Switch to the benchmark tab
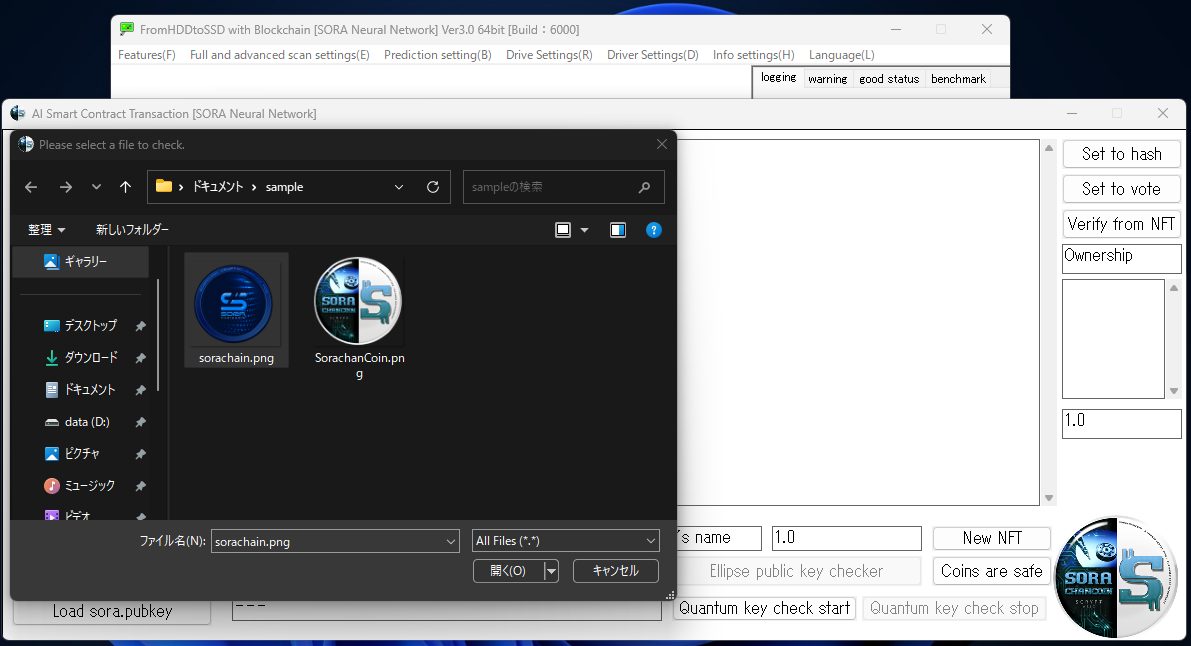The height and width of the screenshot is (646, 1191). (957, 79)
